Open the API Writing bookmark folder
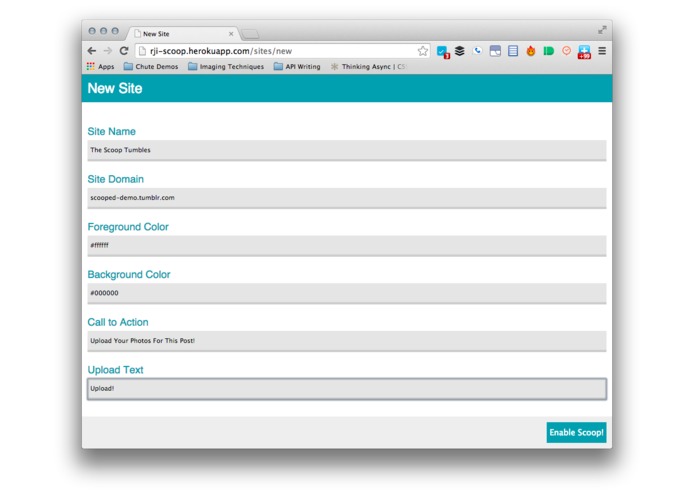Viewport: 695px width, 494px height. (x=297, y=66)
